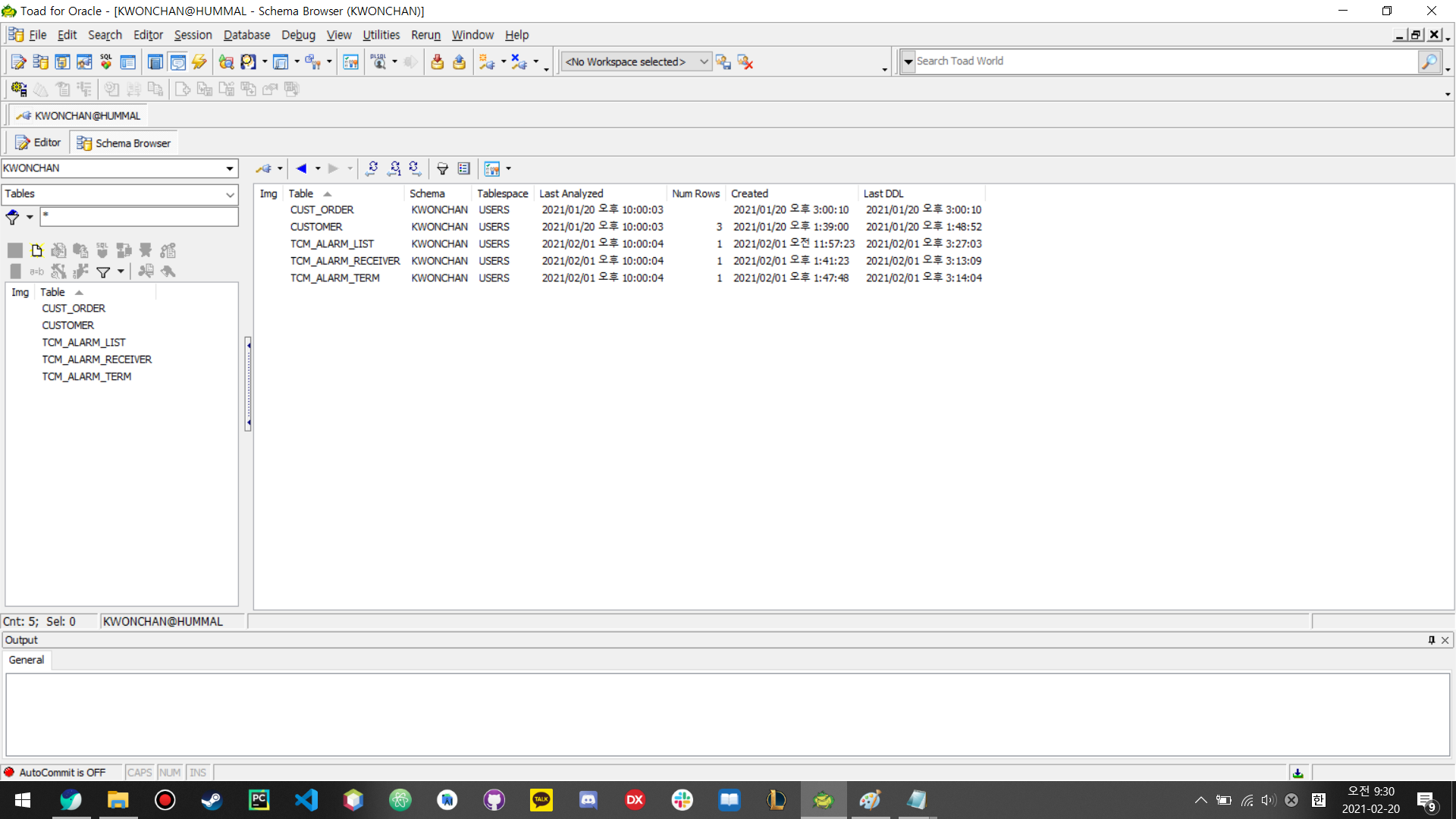
Task: Open a new Editor window from toolbar
Action: pos(18,62)
